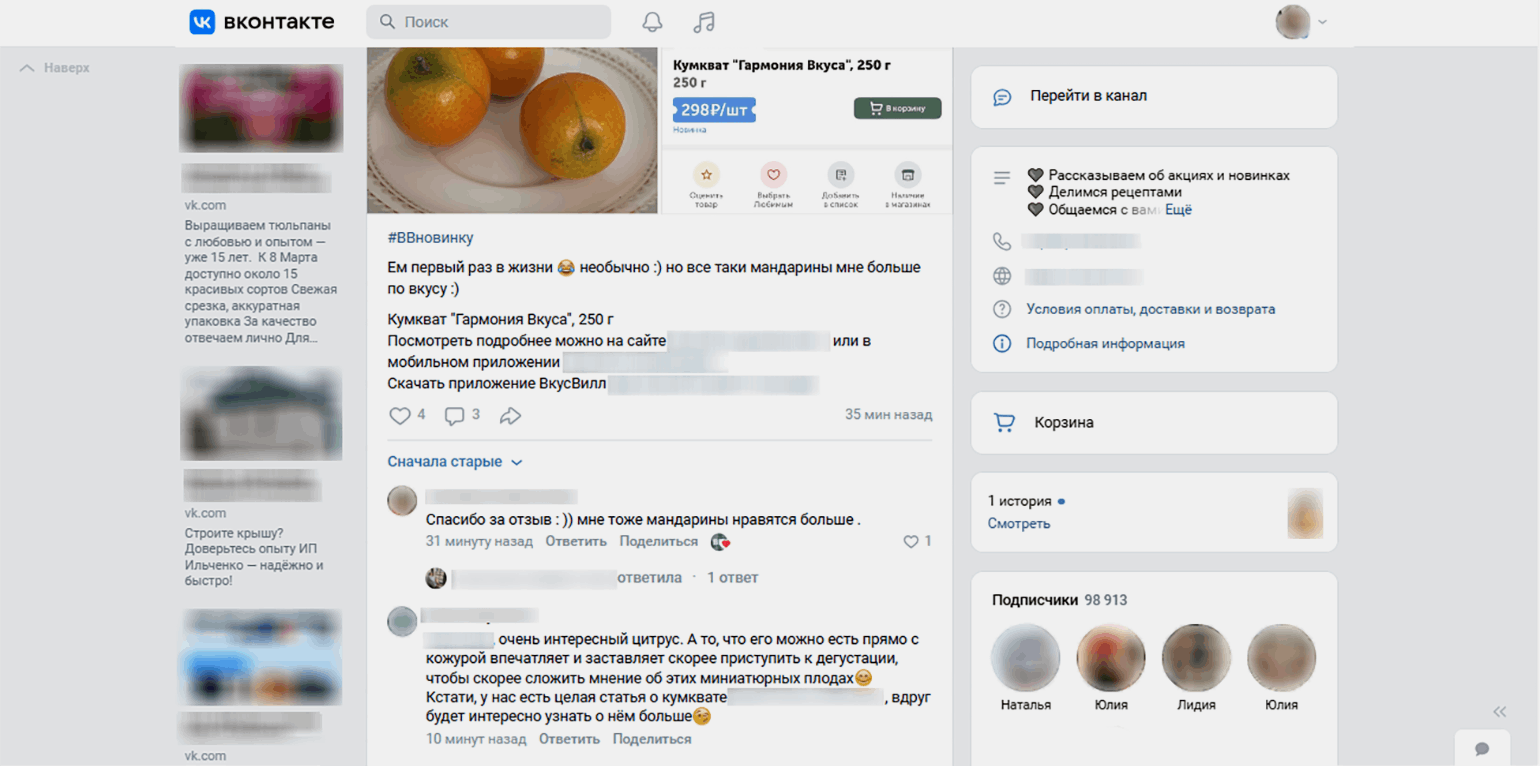Collapse the side panel via double chevron
The width and height of the screenshot is (1540, 766).
[x=1499, y=712]
